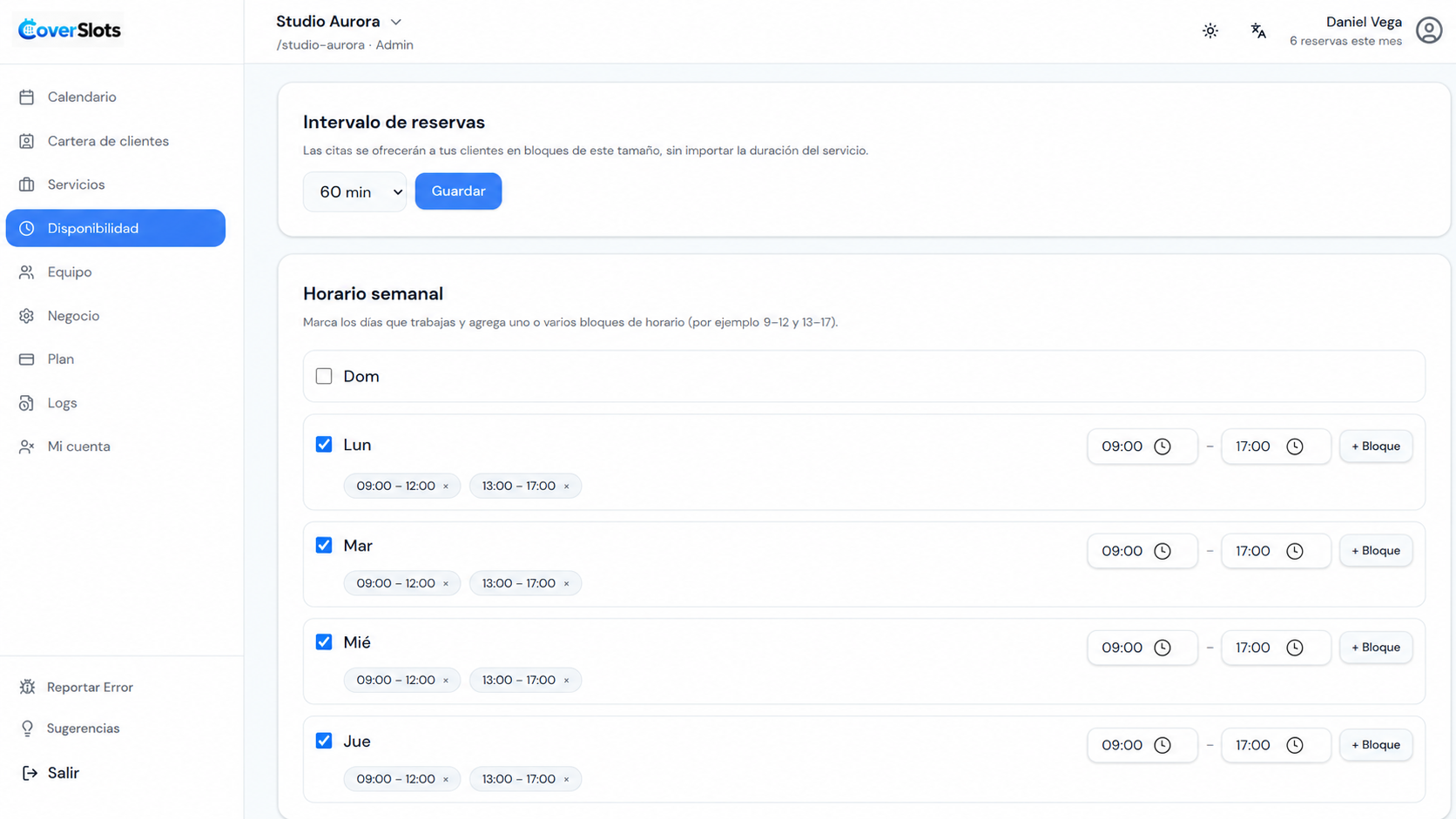Add a block for Mié
Viewport: 1456px width, 819px height.
click(x=1376, y=648)
